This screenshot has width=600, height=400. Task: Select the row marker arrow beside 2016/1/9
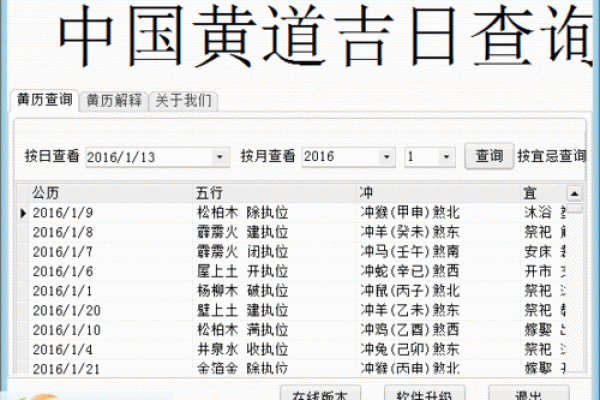click(x=23, y=213)
